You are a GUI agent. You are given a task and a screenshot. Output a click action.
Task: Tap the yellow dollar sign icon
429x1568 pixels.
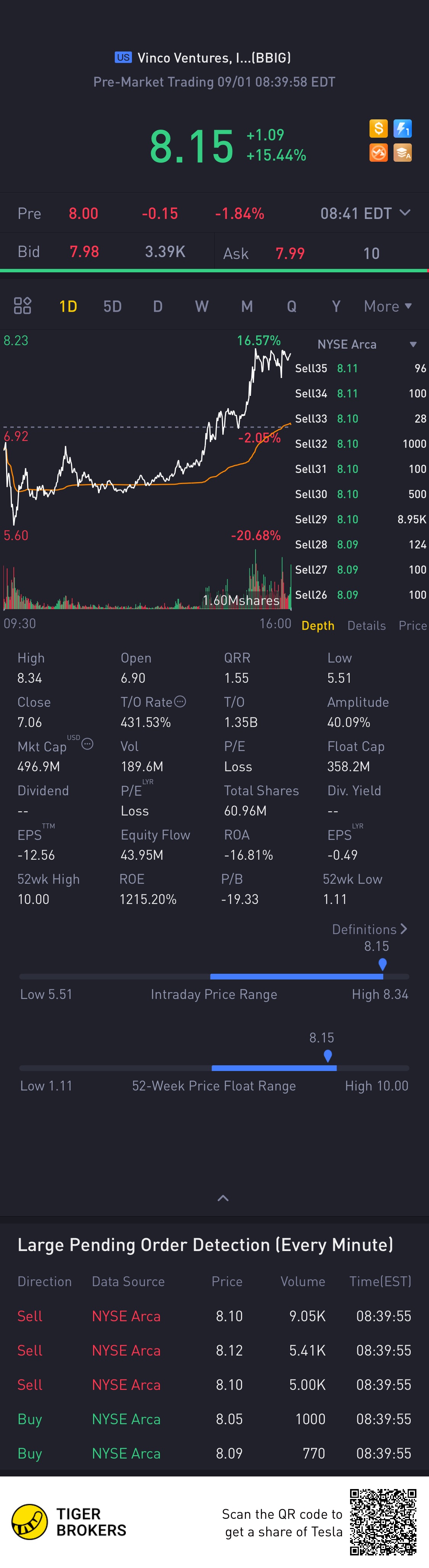(x=378, y=129)
